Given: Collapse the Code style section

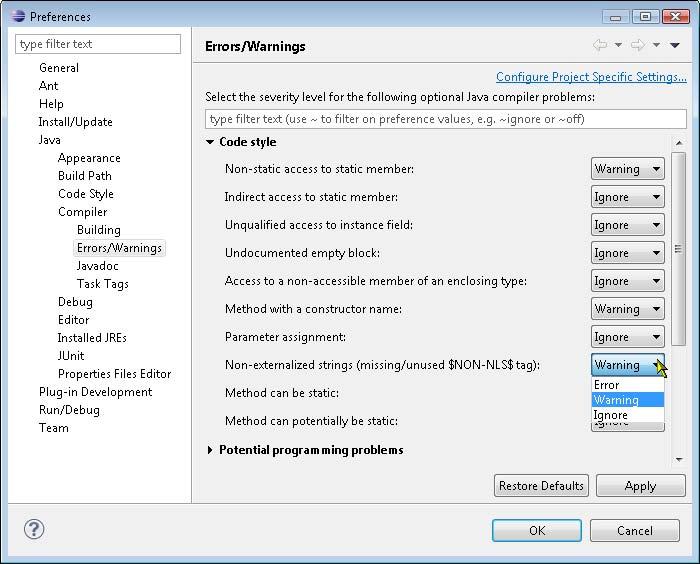Looking at the screenshot, I should 210,142.
